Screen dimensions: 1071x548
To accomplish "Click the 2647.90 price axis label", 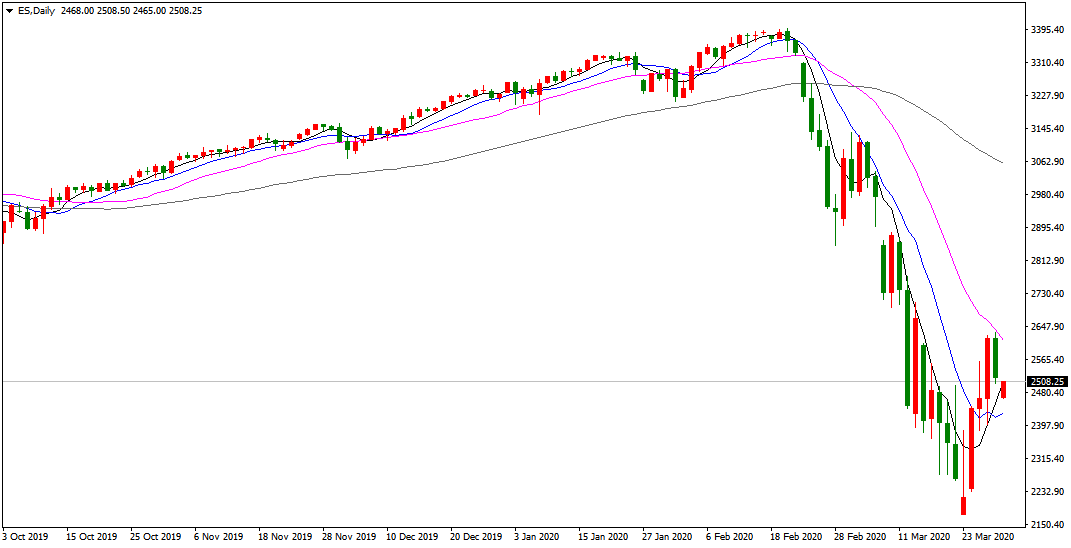I will 1047,327.
